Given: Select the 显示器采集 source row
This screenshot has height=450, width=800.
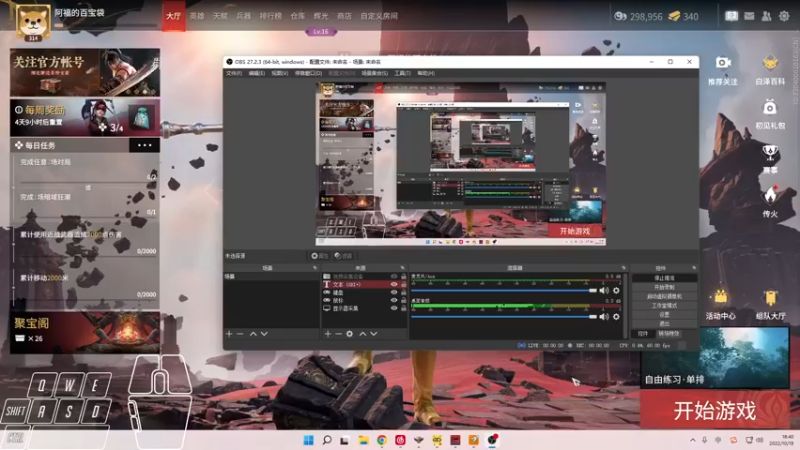Looking at the screenshot, I should point(364,309).
